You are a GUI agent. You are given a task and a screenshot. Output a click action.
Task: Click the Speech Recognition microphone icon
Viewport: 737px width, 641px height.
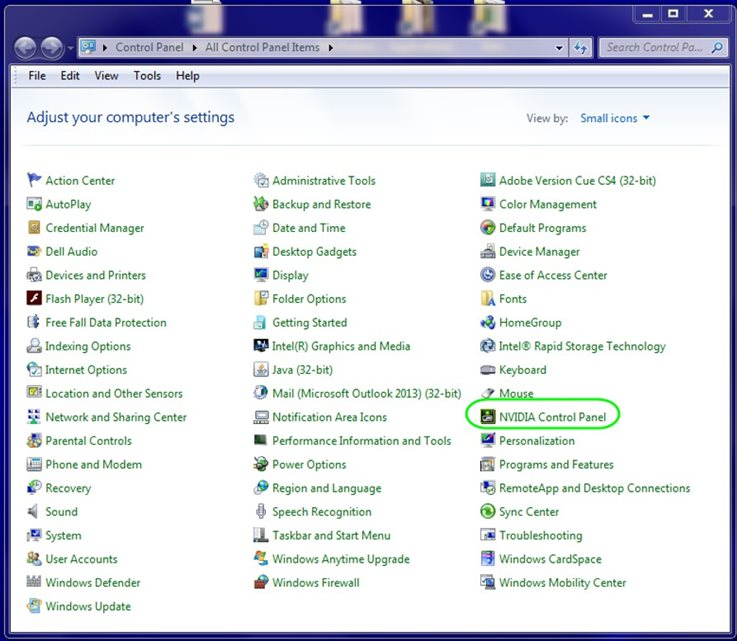click(261, 511)
